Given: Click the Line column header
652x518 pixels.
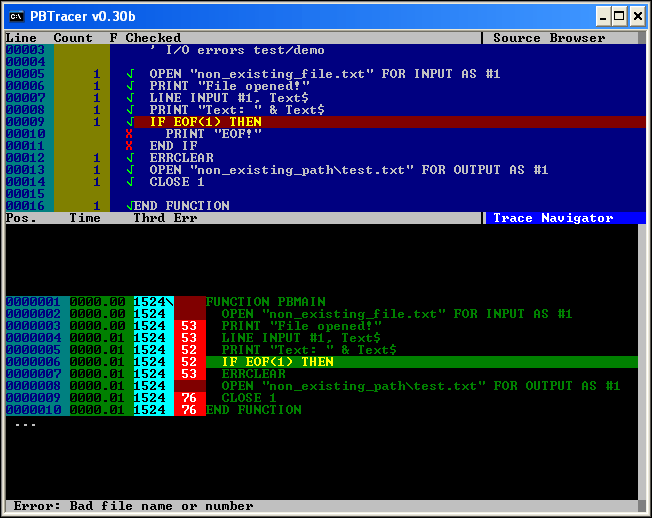Looking at the screenshot, I should tap(21, 38).
